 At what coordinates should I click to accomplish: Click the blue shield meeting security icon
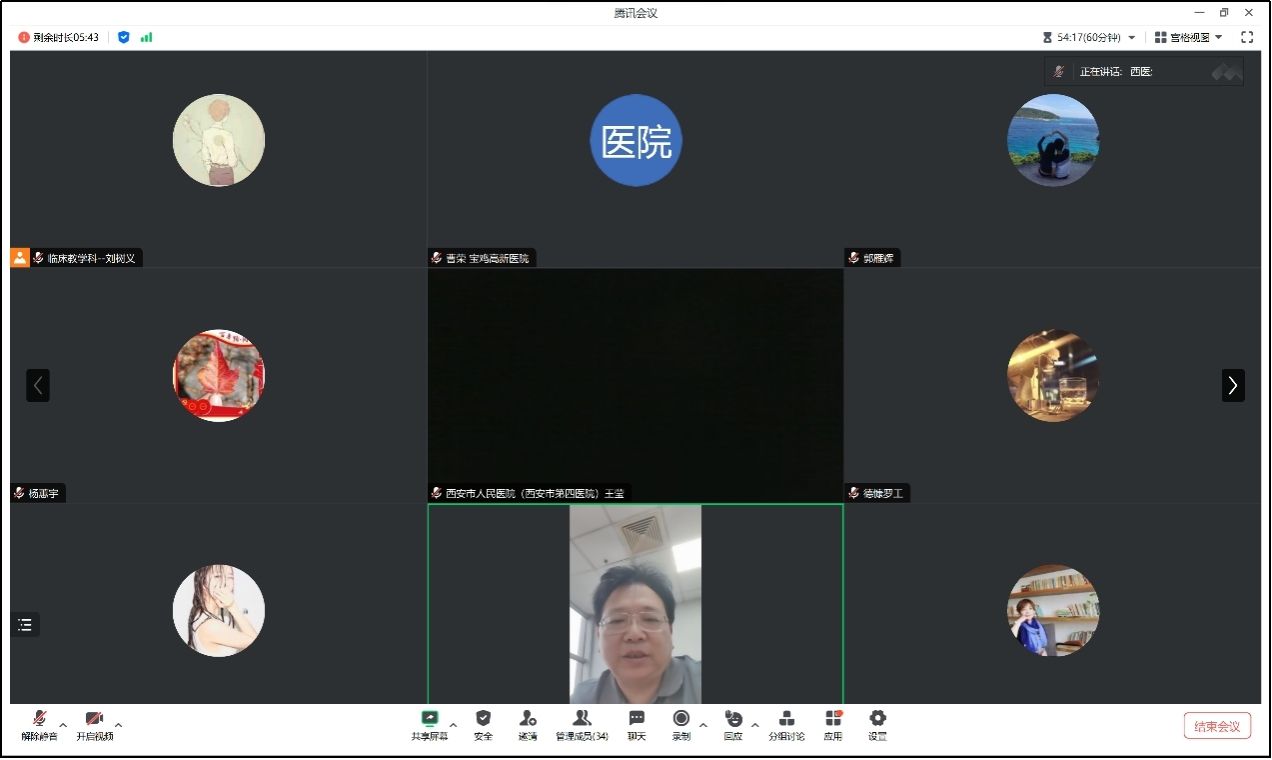coord(124,37)
